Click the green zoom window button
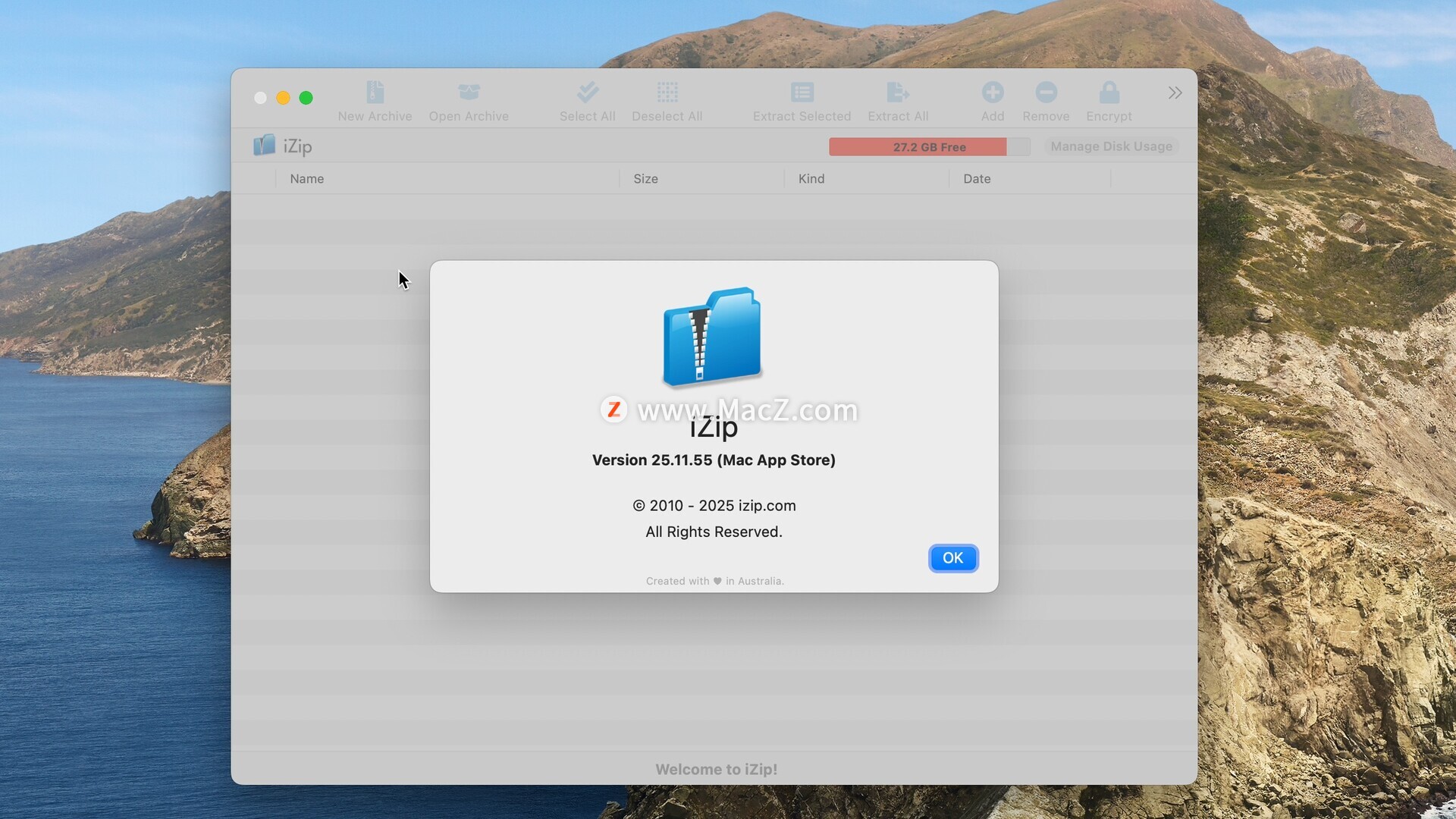Viewport: 1456px width, 819px height. (x=306, y=98)
